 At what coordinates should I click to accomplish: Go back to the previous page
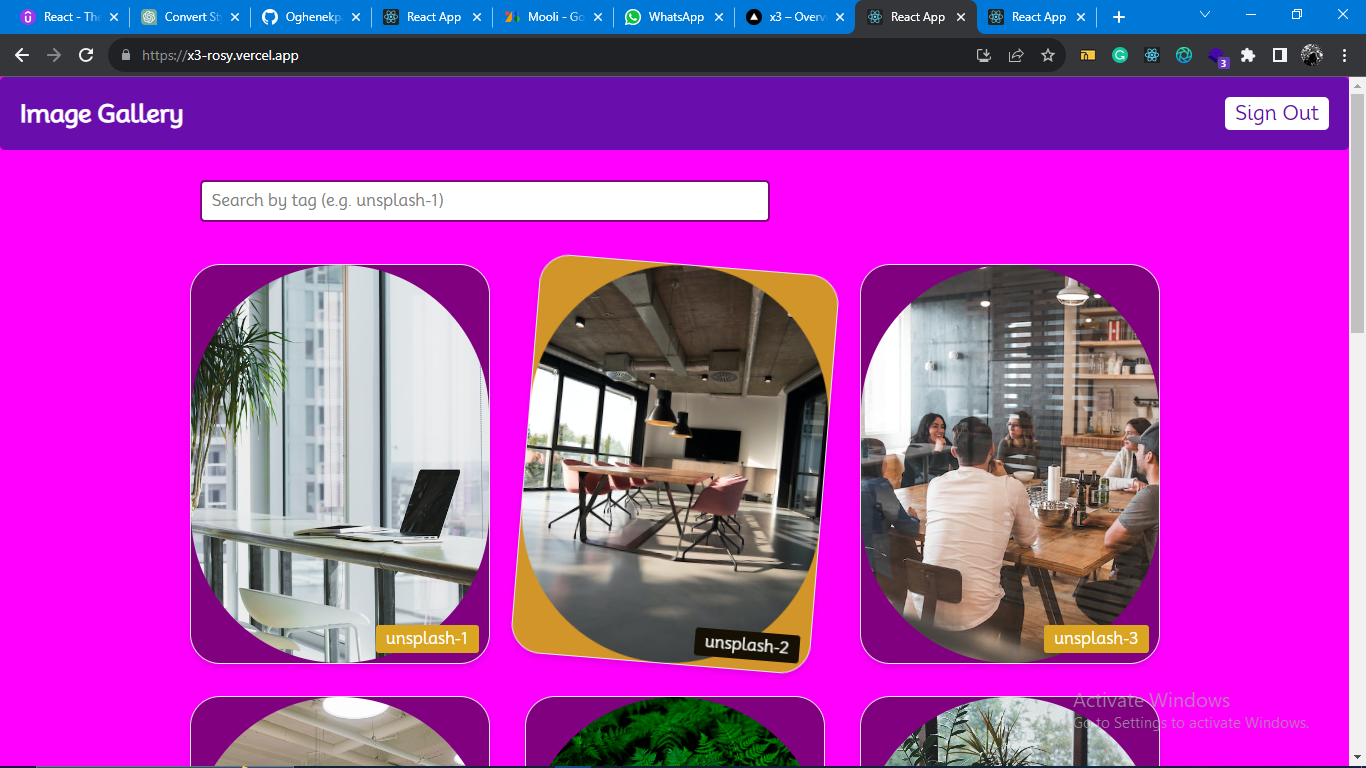click(22, 56)
